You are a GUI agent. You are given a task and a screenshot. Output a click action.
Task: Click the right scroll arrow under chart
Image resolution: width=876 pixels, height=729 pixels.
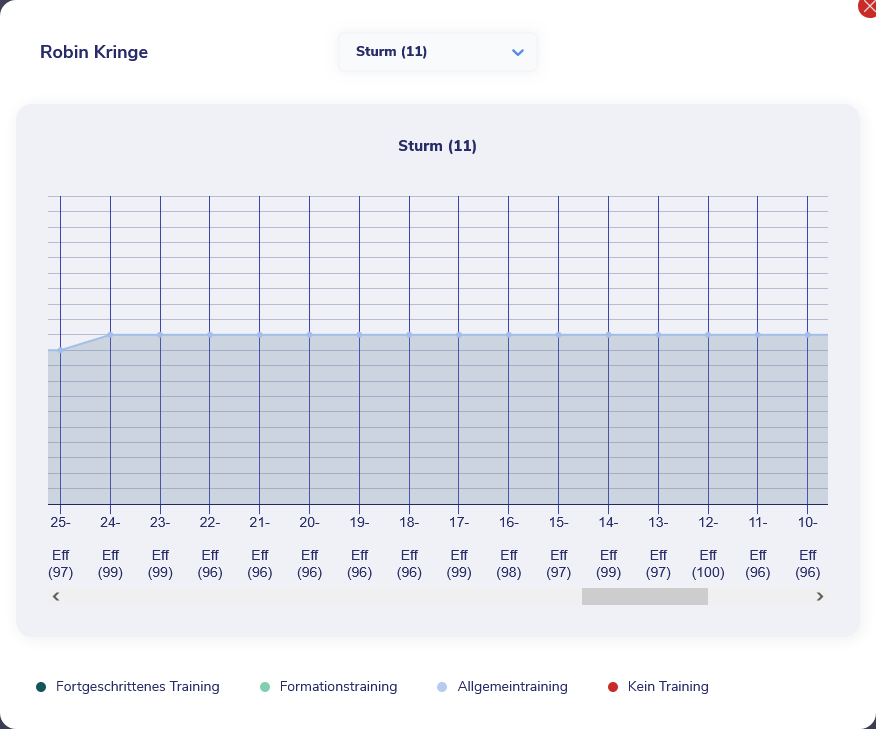pos(820,597)
